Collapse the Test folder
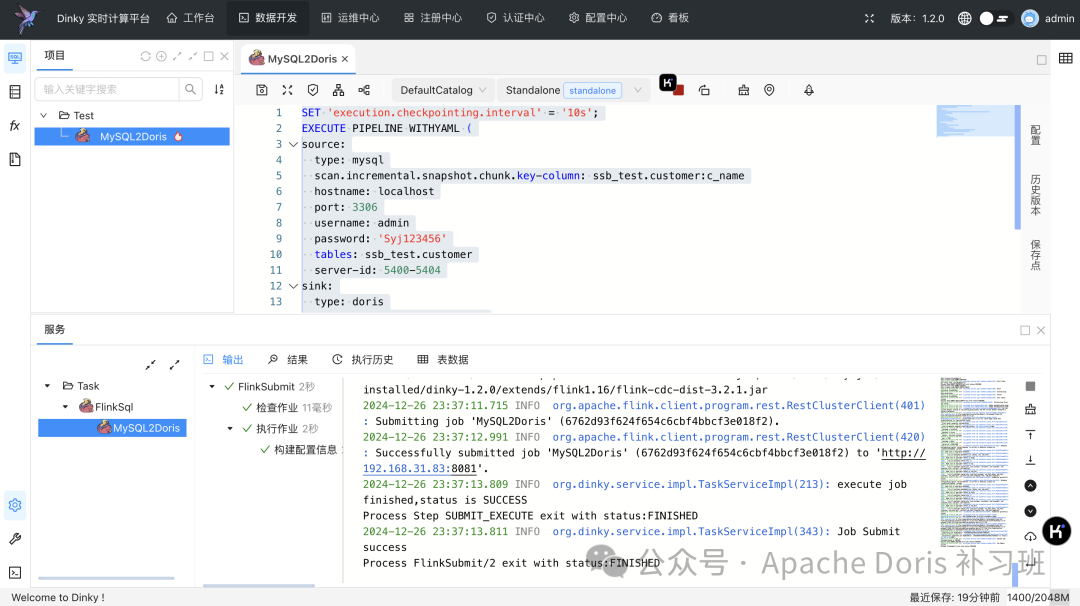 point(44,115)
